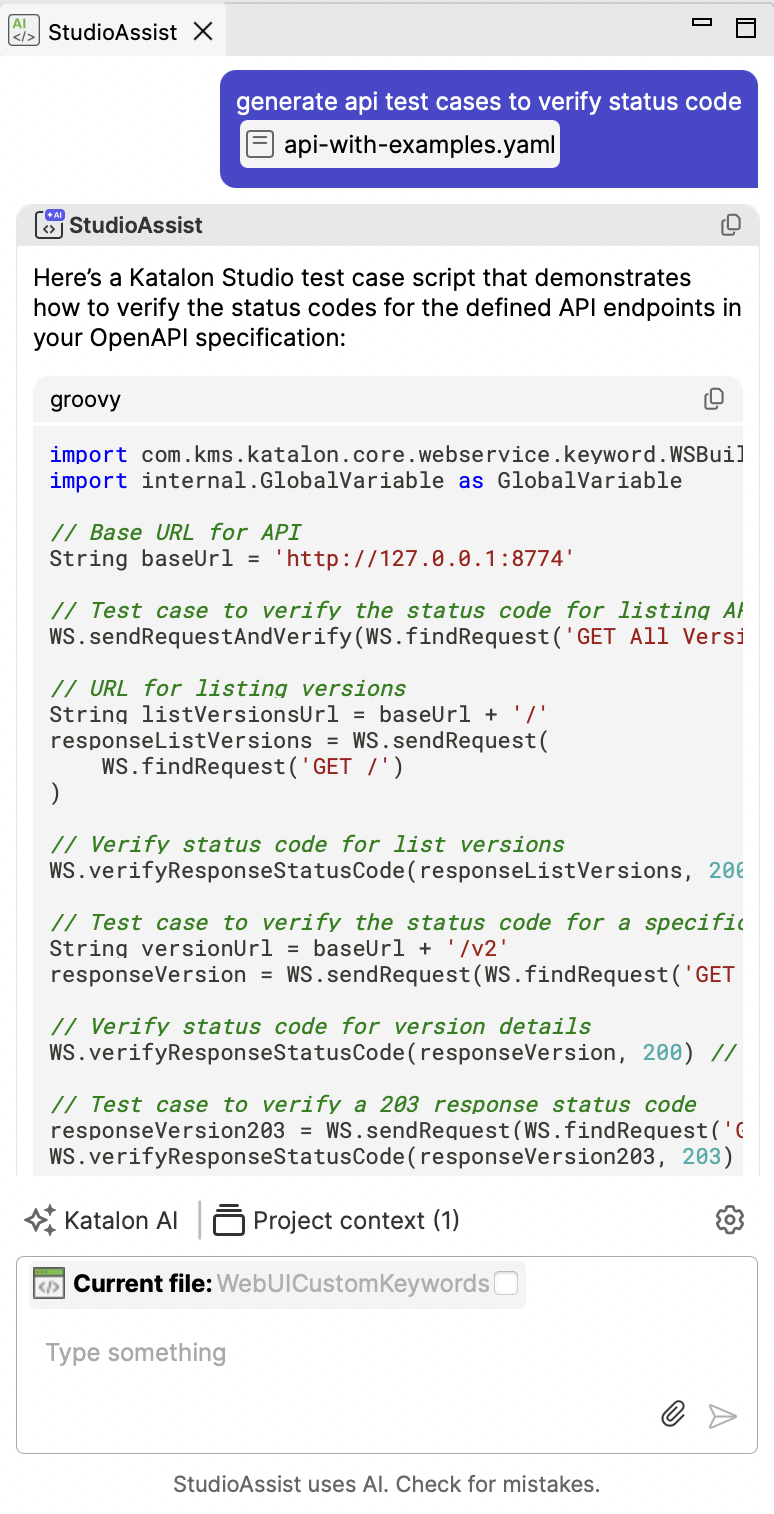
Task: Click the Current file code icon
Action: tap(49, 1283)
